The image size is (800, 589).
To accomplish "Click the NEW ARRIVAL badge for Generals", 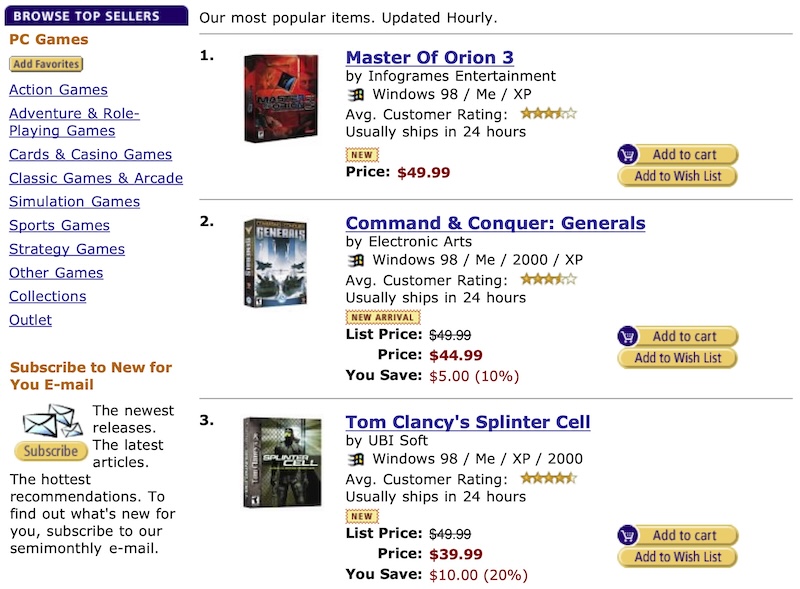I will [382, 317].
